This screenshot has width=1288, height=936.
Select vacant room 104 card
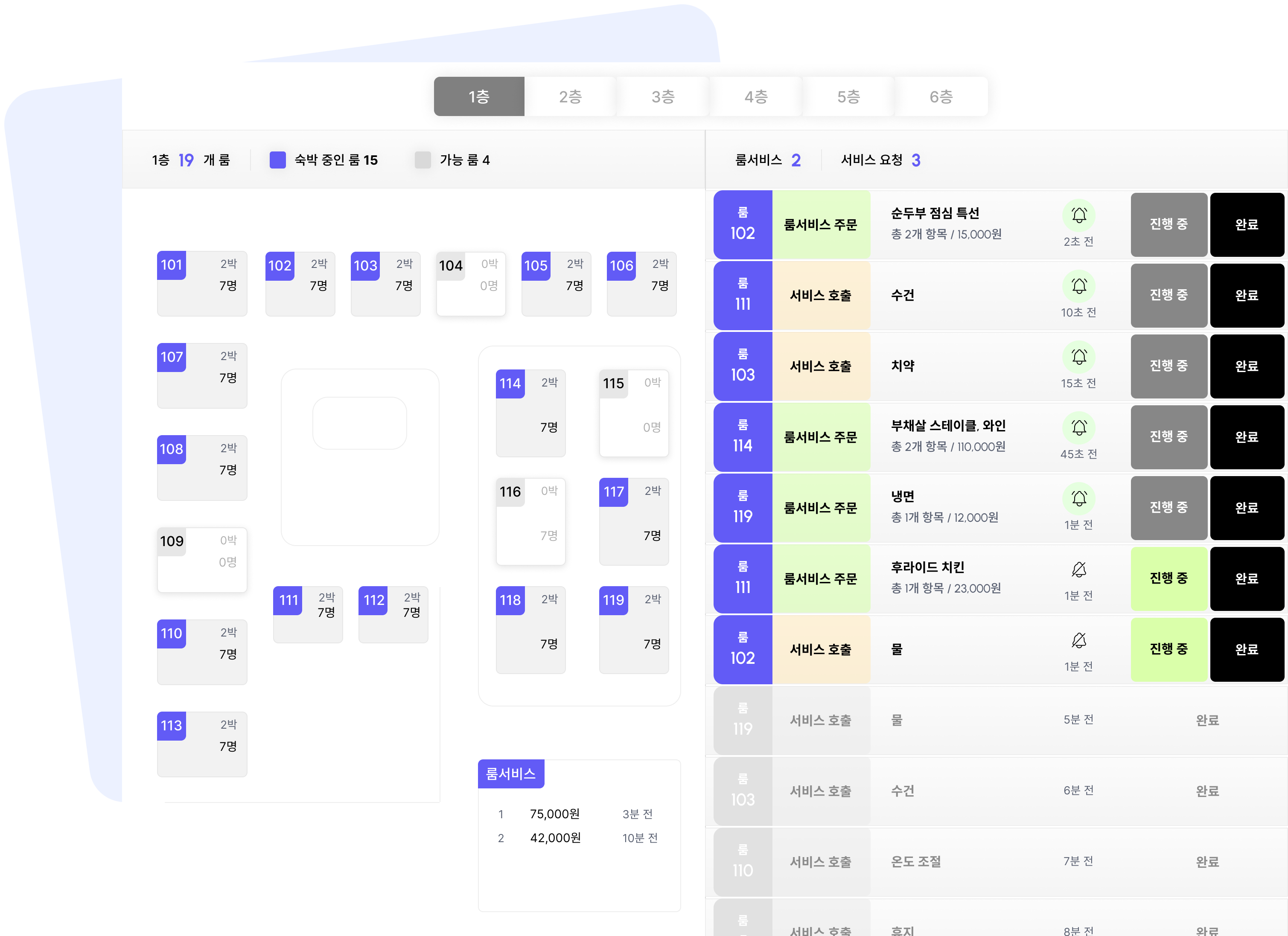[470, 283]
